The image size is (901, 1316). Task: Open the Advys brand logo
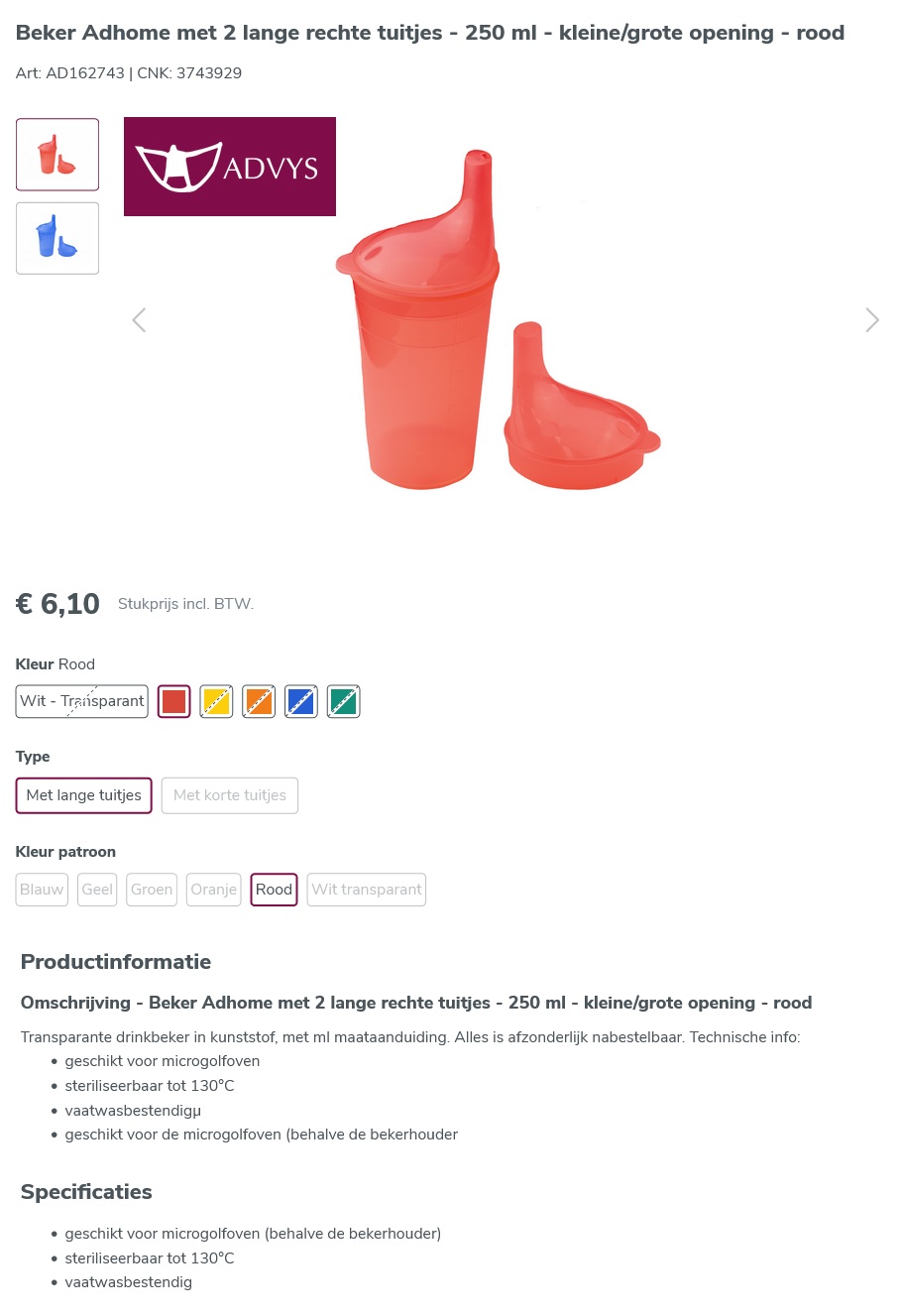click(x=230, y=167)
